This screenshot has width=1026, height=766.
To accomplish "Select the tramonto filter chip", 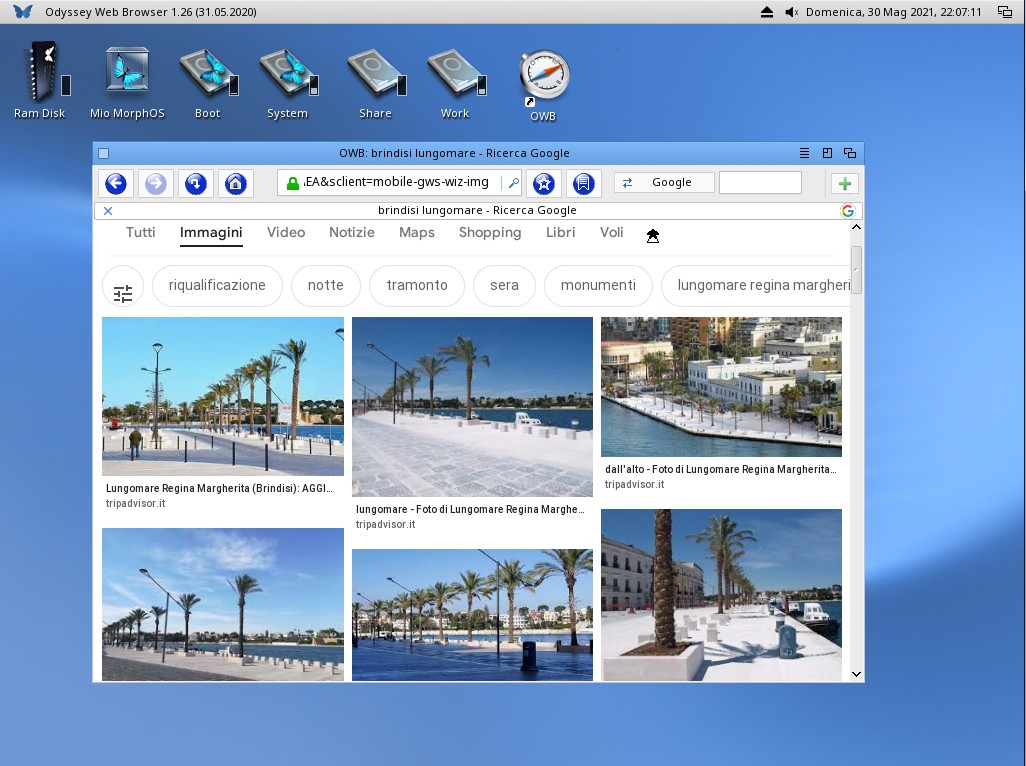I will (417, 285).
